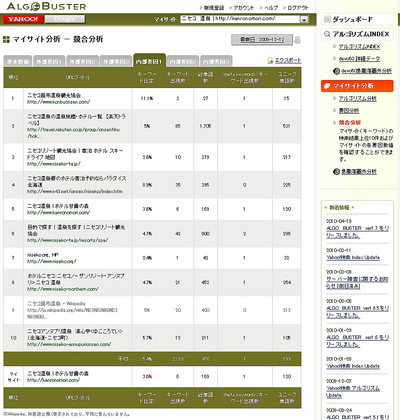
Task: Click the dashboard icon beside ダッシュボード
Action: click(327, 19)
